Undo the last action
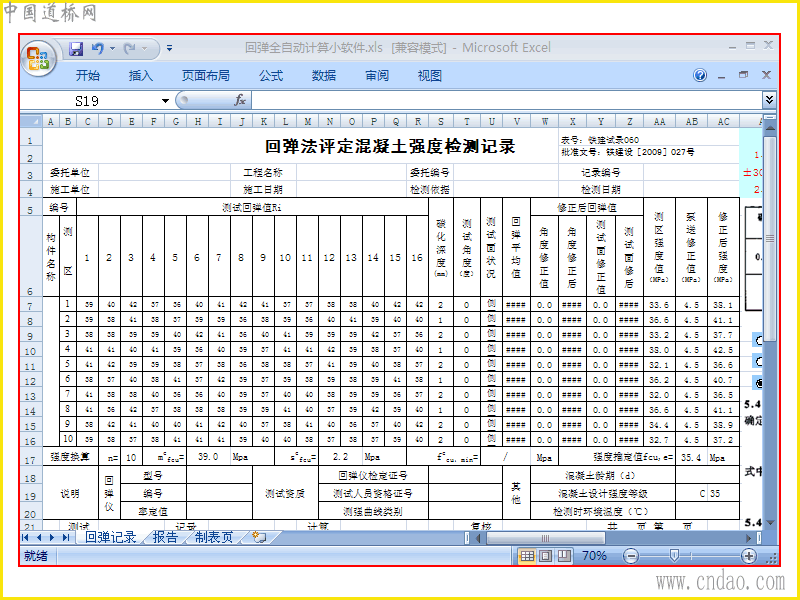The height and width of the screenshot is (600, 800). point(97,48)
